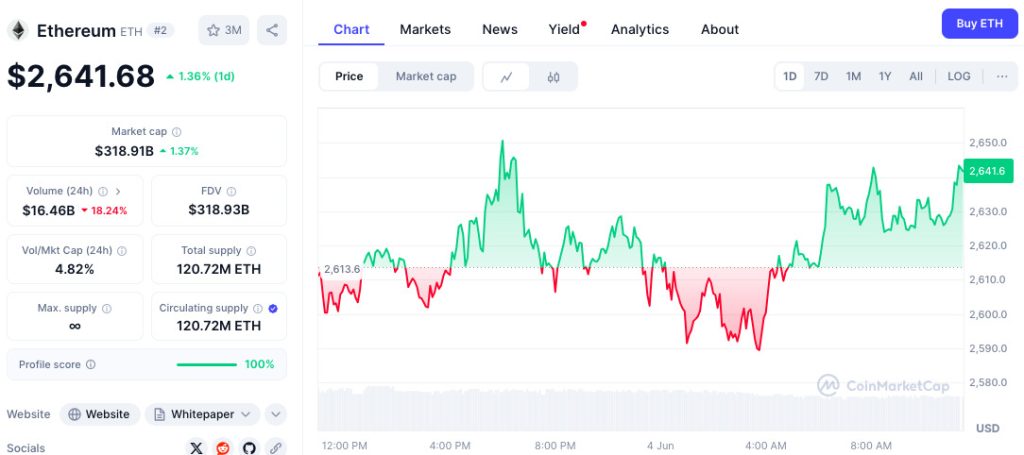Open the X (Twitter) social icon
Viewport: 1024px width, 455px height.
[196, 447]
